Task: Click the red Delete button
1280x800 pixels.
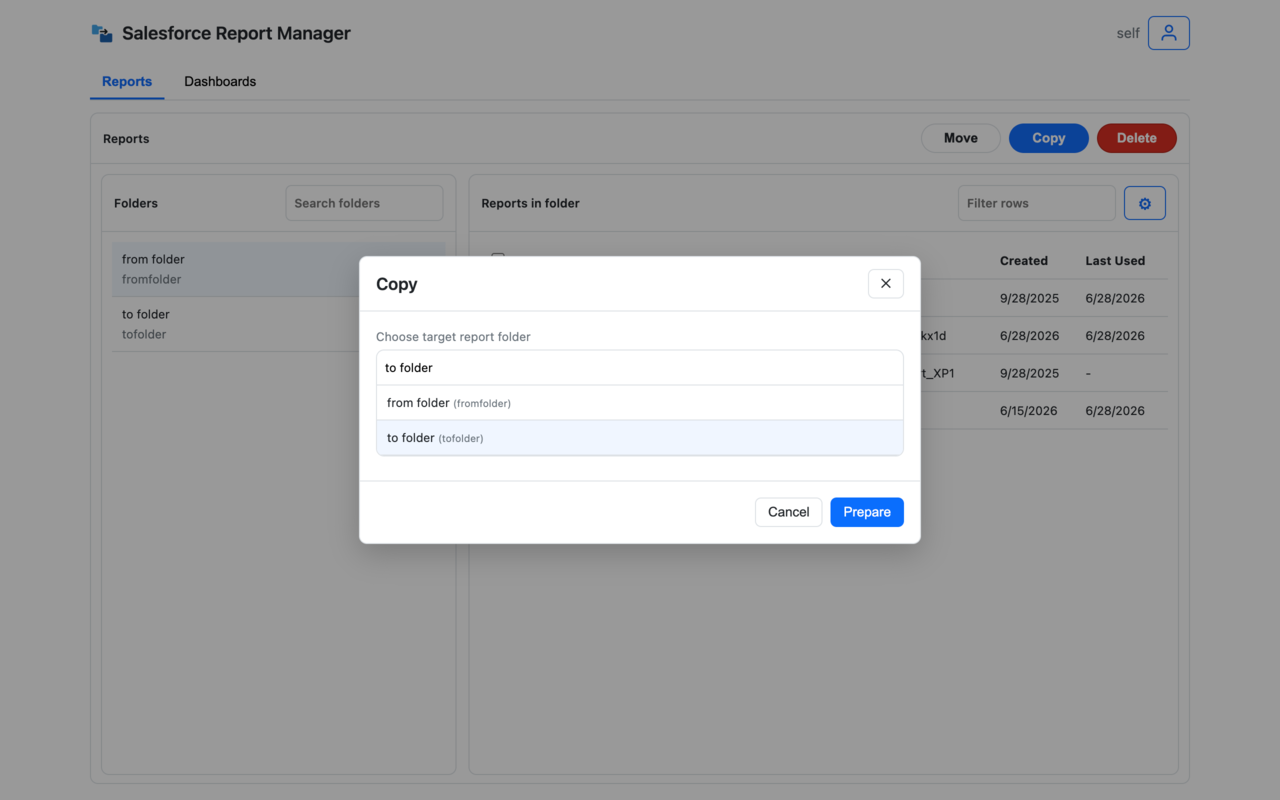Action: pos(1136,138)
